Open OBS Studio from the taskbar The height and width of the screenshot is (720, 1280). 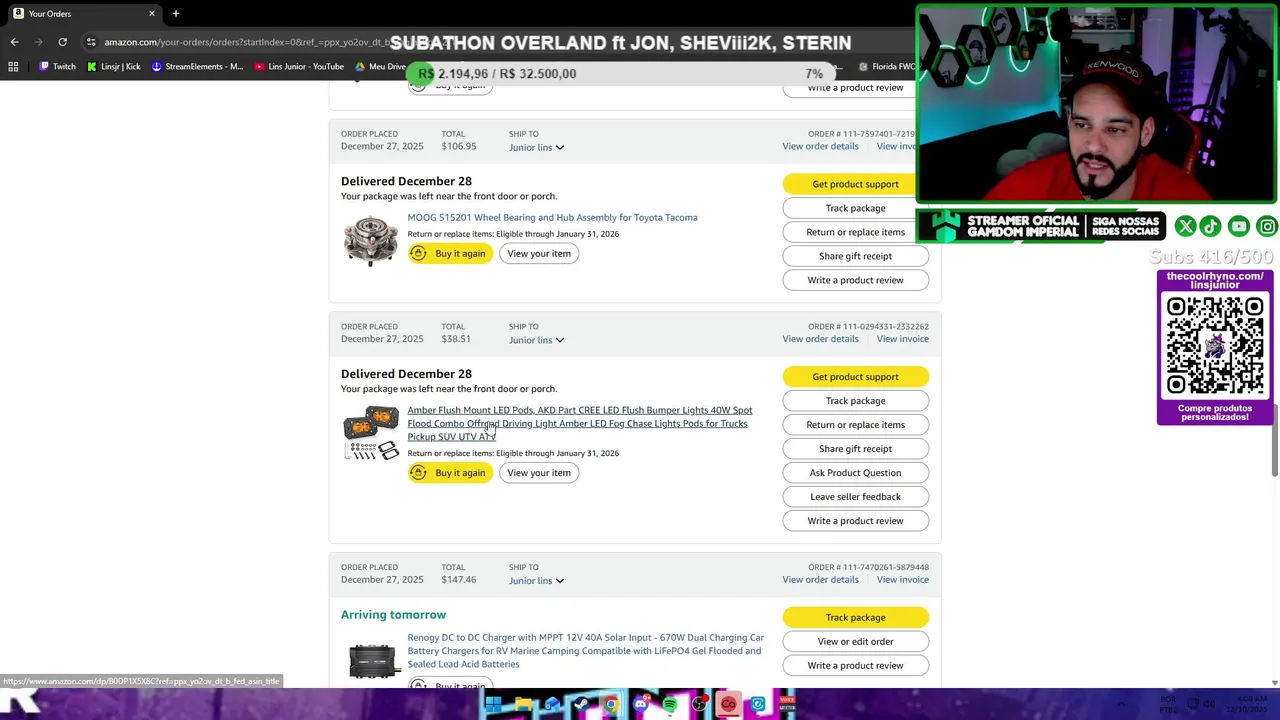pos(699,705)
